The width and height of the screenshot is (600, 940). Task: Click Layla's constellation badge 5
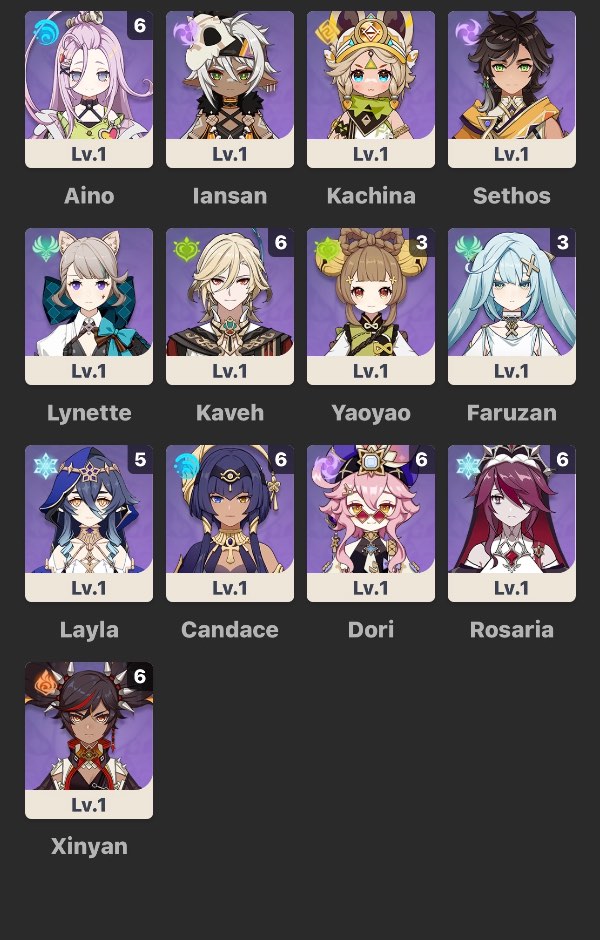tap(140, 459)
